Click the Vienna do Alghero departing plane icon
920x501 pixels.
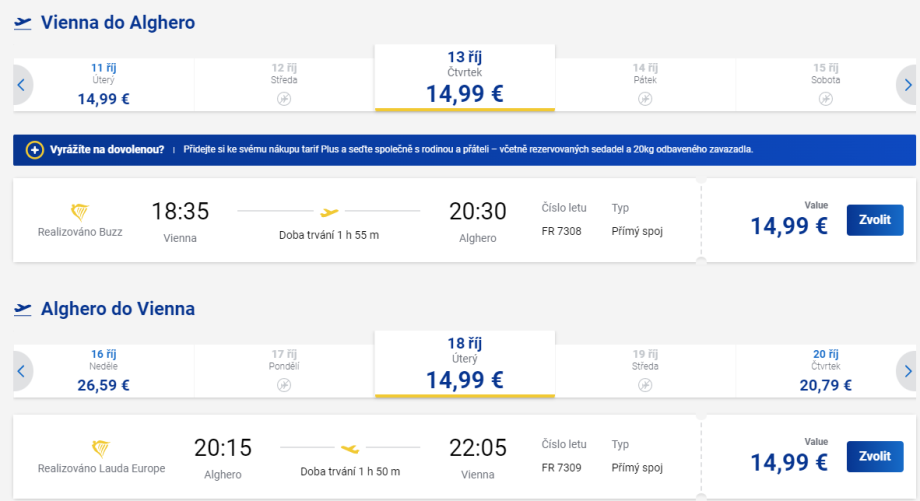pos(23,23)
